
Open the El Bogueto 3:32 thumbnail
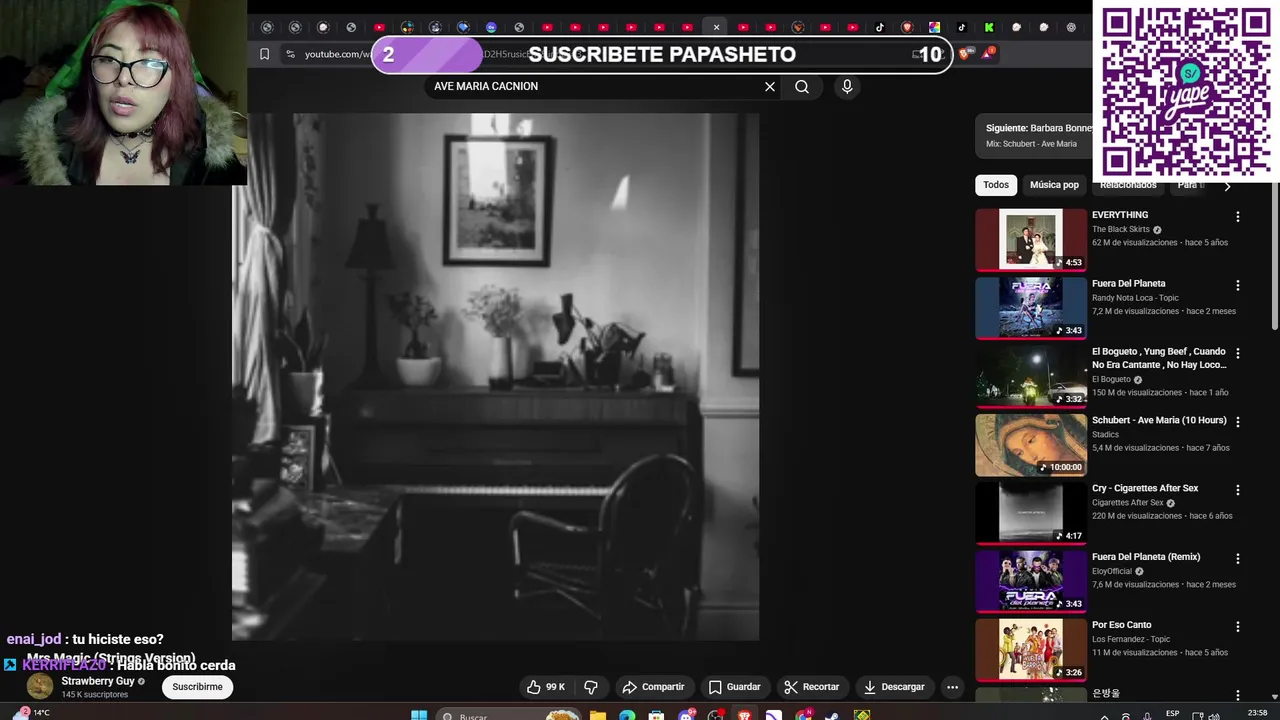pos(1031,376)
